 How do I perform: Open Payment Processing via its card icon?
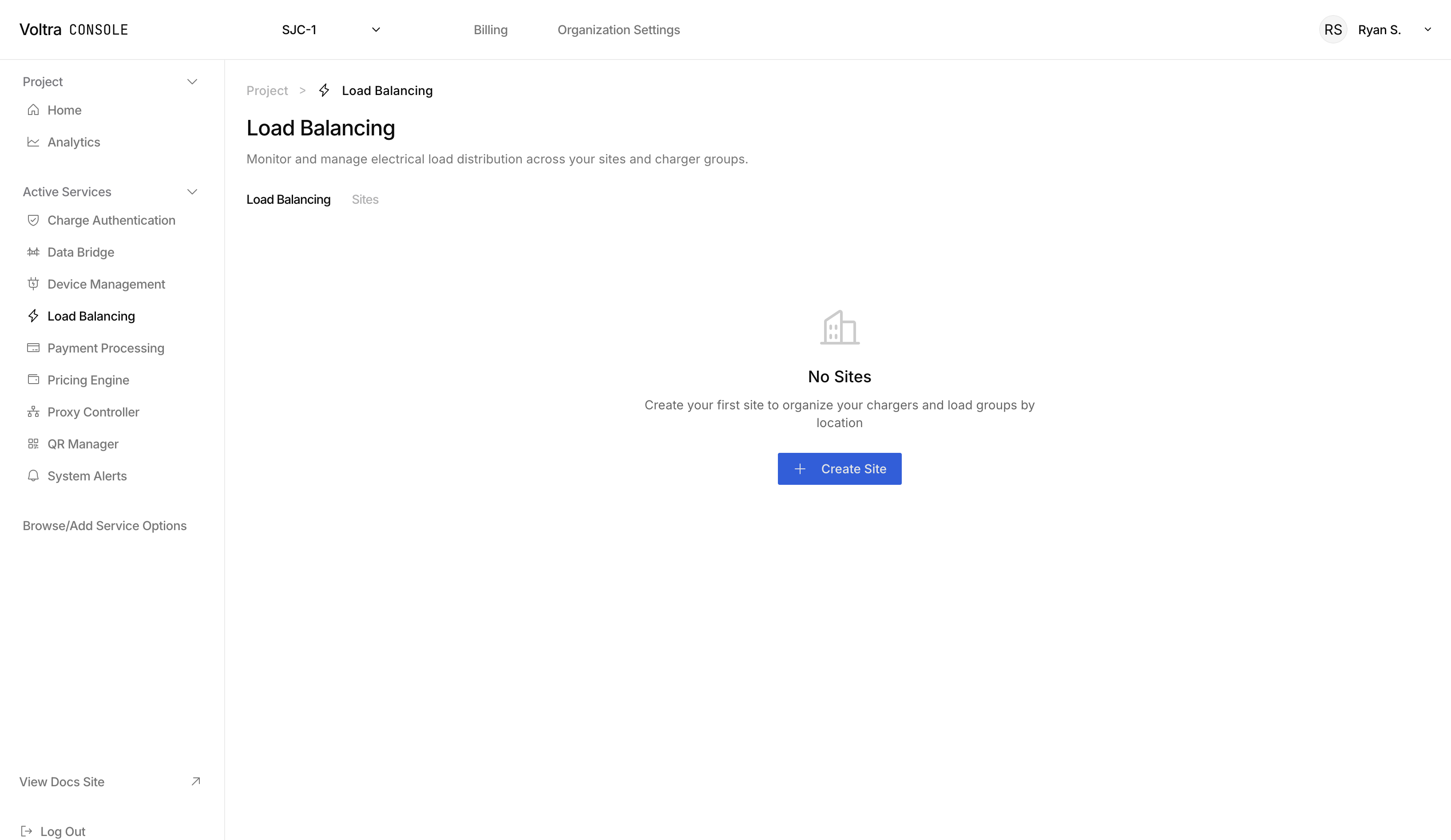point(33,348)
